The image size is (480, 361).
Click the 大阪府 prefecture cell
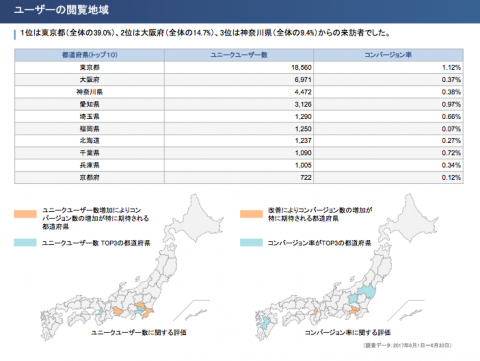89,80
